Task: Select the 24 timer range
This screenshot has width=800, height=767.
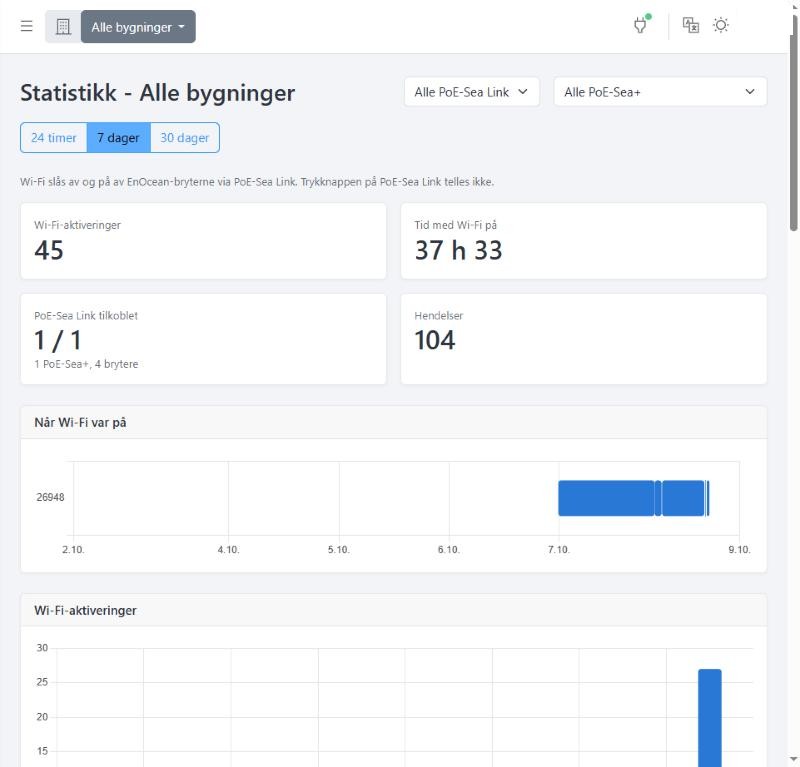Action: (x=54, y=137)
